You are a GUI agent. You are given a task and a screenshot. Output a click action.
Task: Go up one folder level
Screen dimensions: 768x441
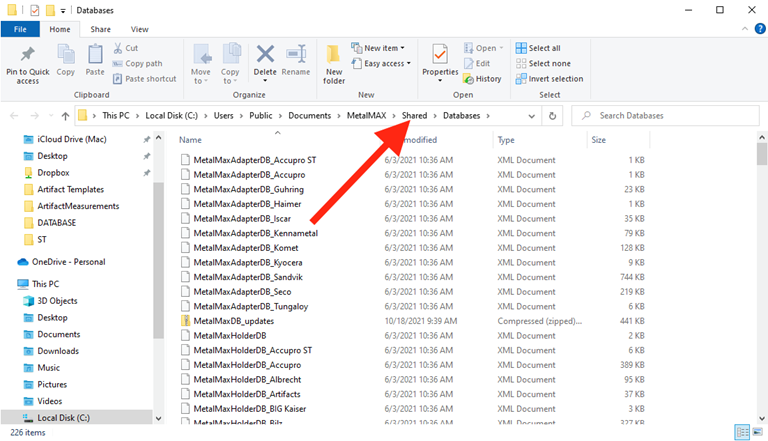pos(65,116)
